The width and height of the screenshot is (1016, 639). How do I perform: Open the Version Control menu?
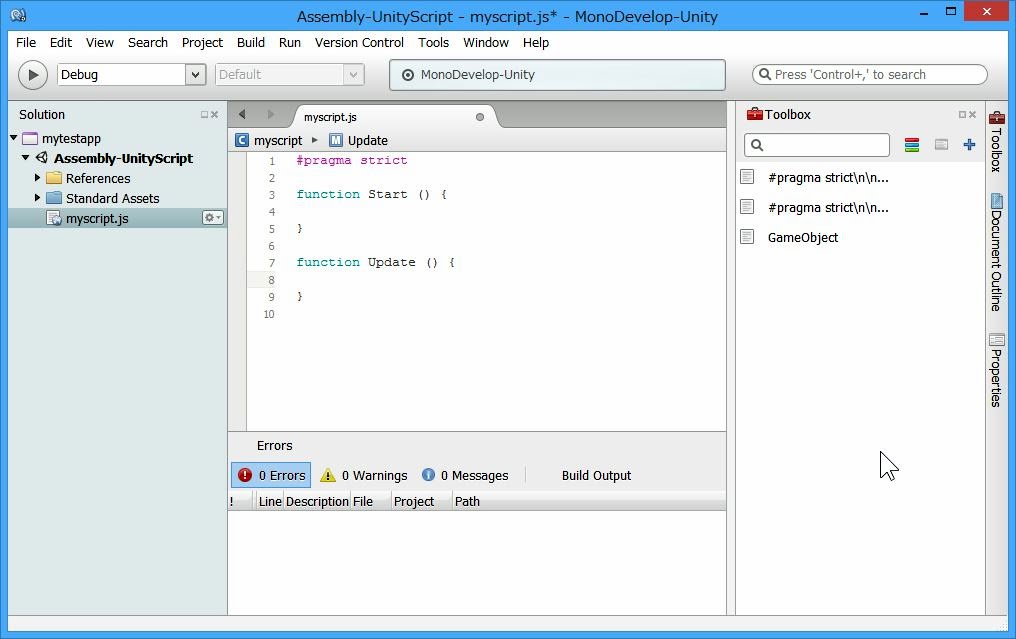click(x=359, y=43)
